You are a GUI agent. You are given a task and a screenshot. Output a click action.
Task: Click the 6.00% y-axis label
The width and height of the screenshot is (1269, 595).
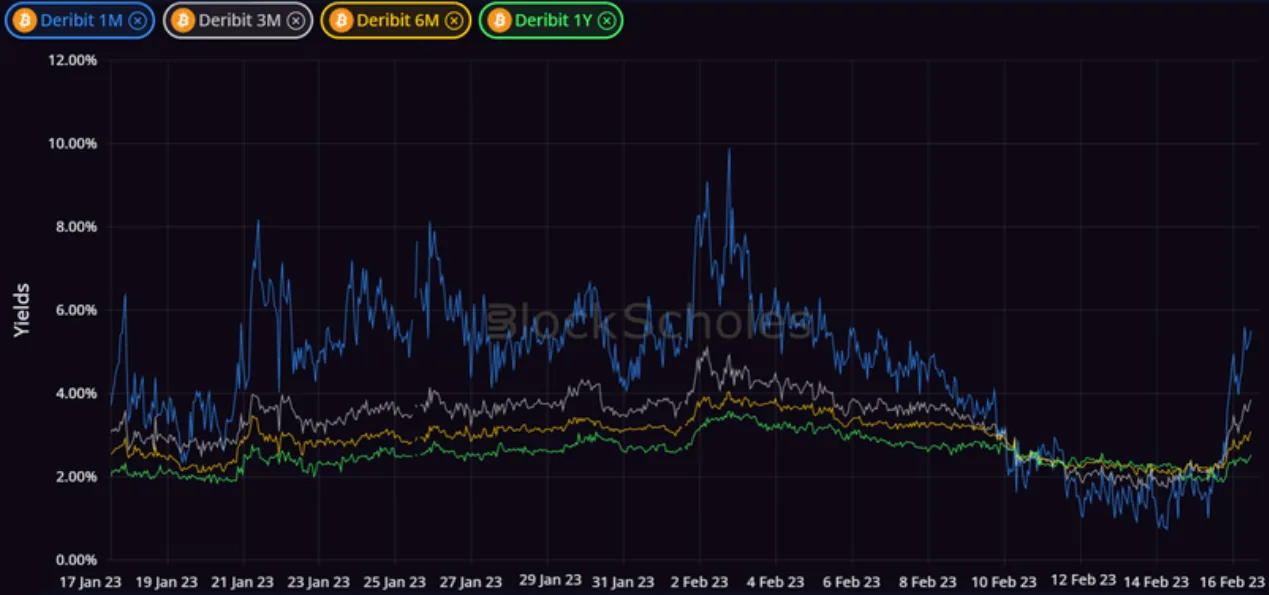(x=75, y=310)
